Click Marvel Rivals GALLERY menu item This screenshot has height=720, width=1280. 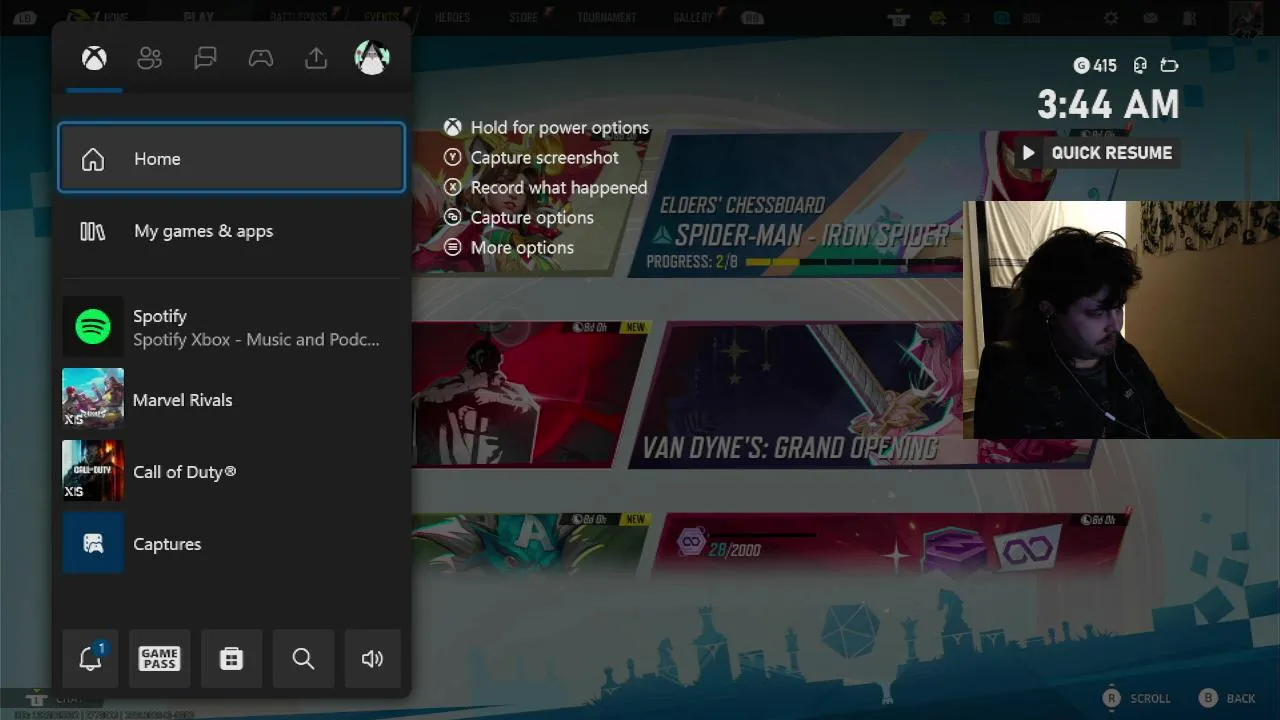(x=693, y=17)
